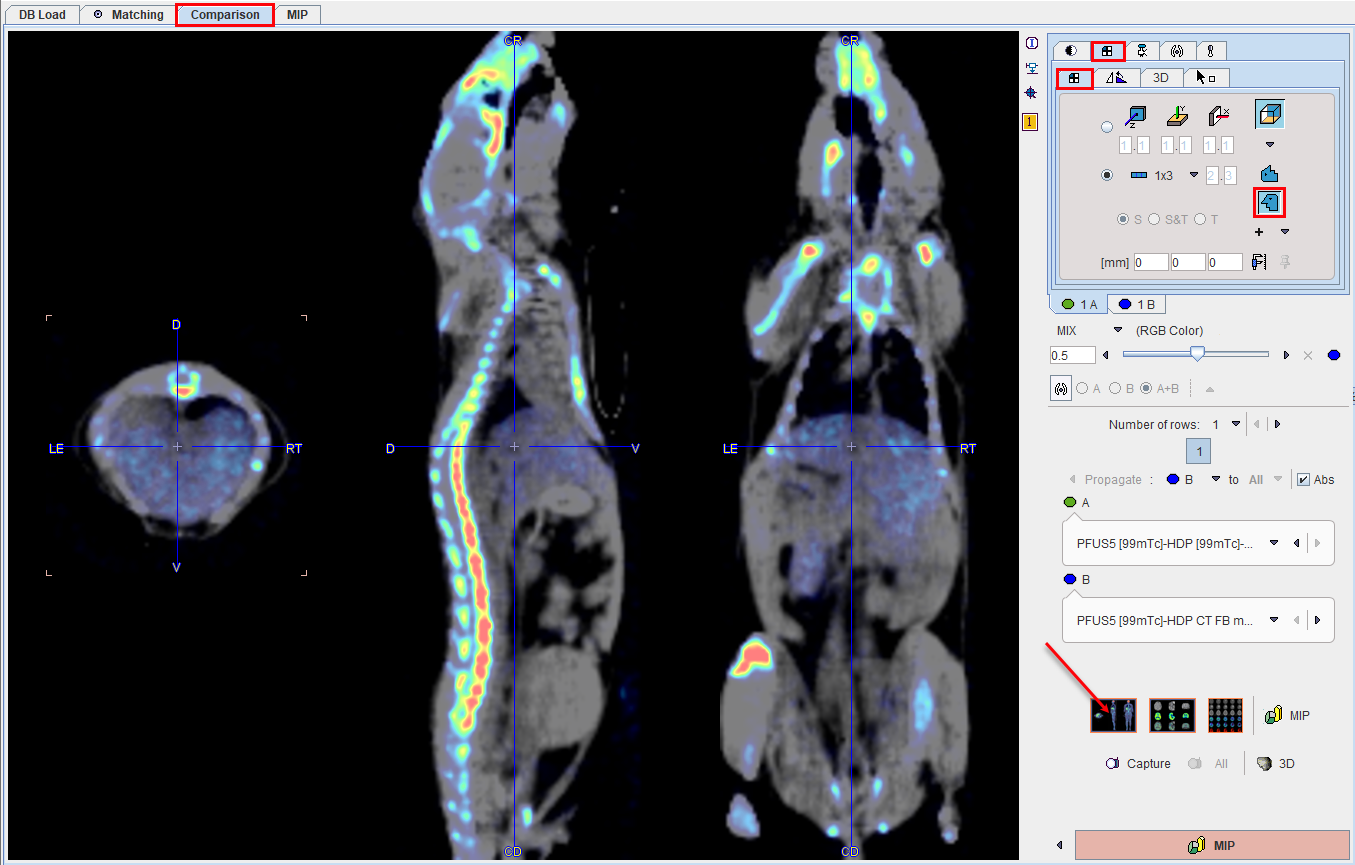Select the 1x3 layout radio button

[x=1106, y=175]
